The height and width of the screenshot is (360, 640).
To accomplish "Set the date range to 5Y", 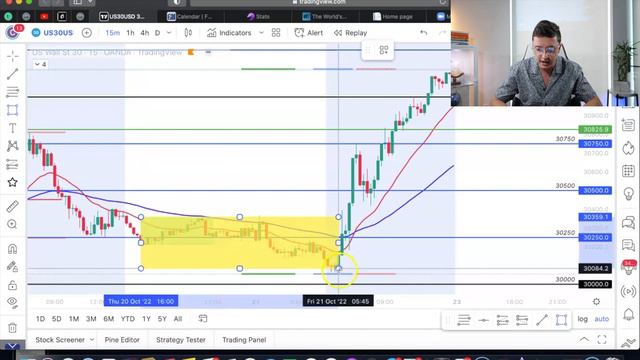I will click(162, 319).
